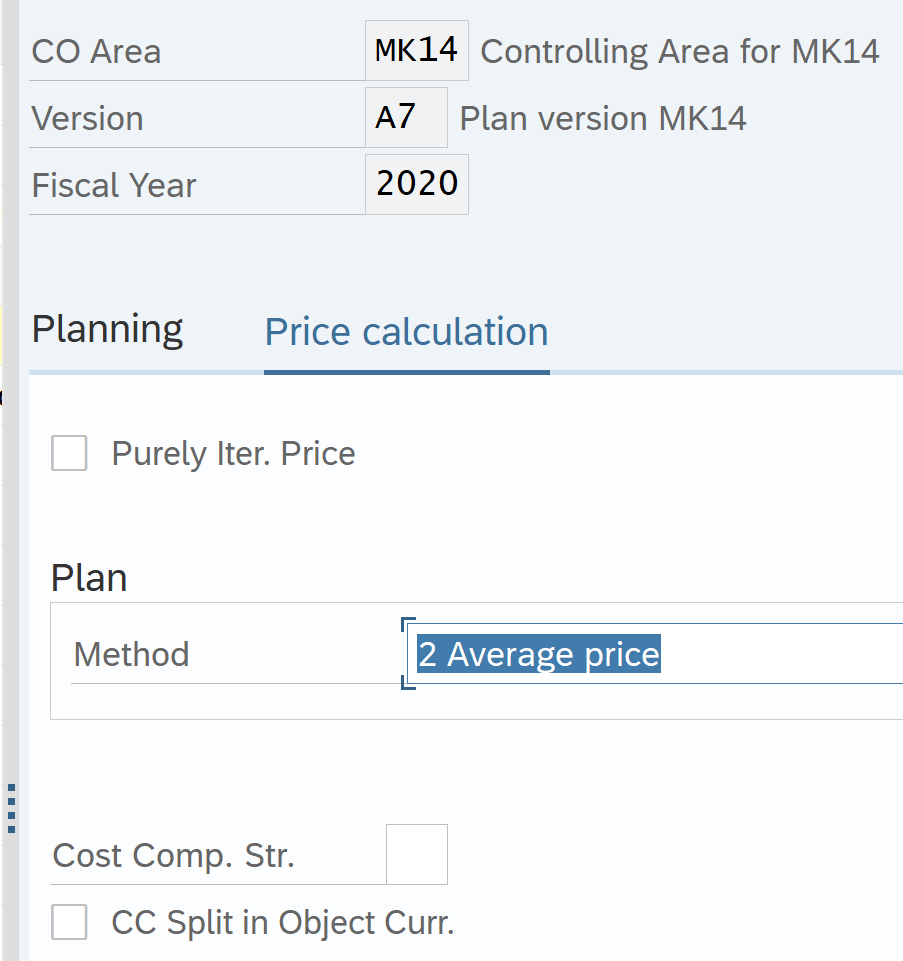Click the CO Area label

[x=96, y=52]
